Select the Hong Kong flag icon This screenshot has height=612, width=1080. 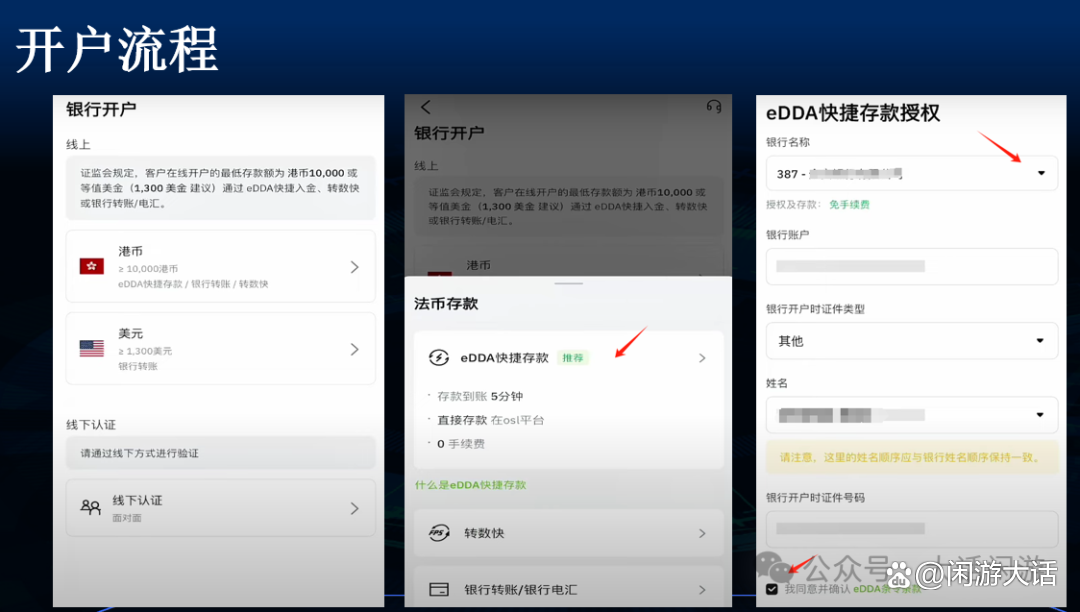point(92,266)
